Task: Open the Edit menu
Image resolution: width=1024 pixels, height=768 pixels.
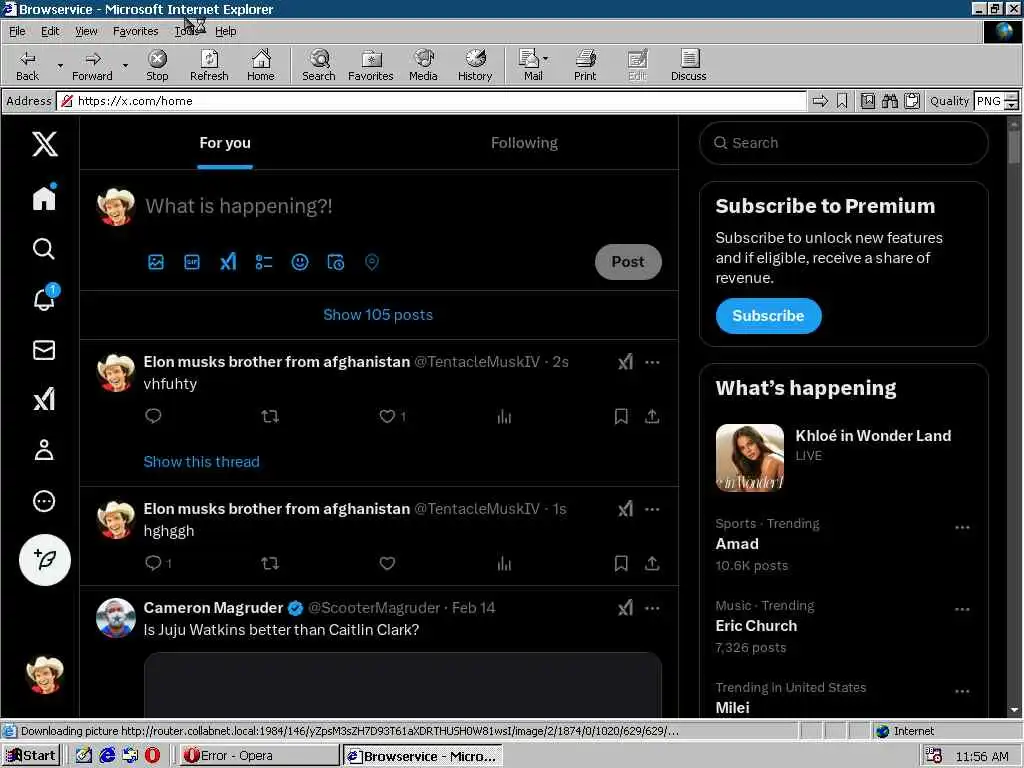Action: pos(50,31)
